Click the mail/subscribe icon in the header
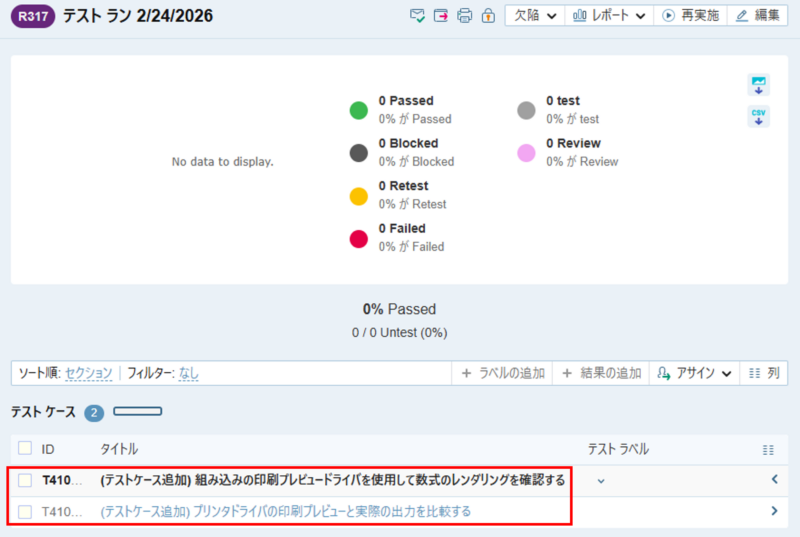The height and width of the screenshot is (537, 800). 417,15
